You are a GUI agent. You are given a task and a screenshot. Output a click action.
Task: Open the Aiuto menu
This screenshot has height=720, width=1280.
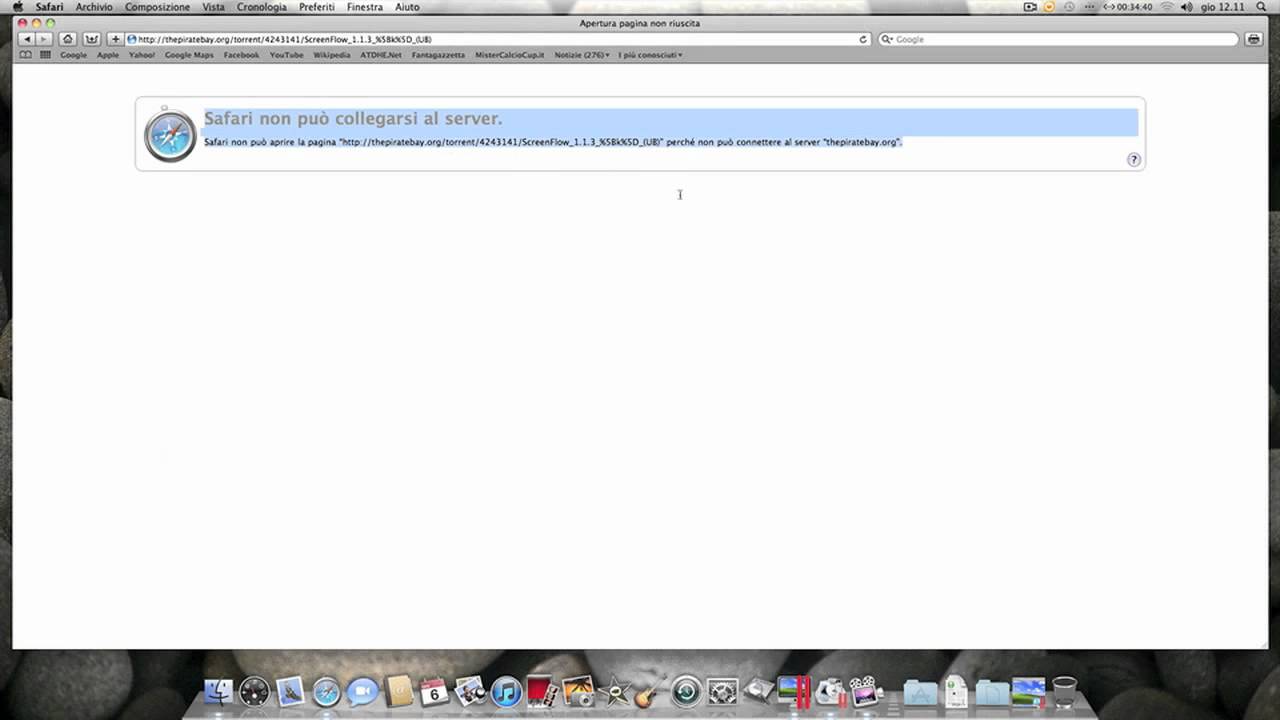tap(407, 7)
